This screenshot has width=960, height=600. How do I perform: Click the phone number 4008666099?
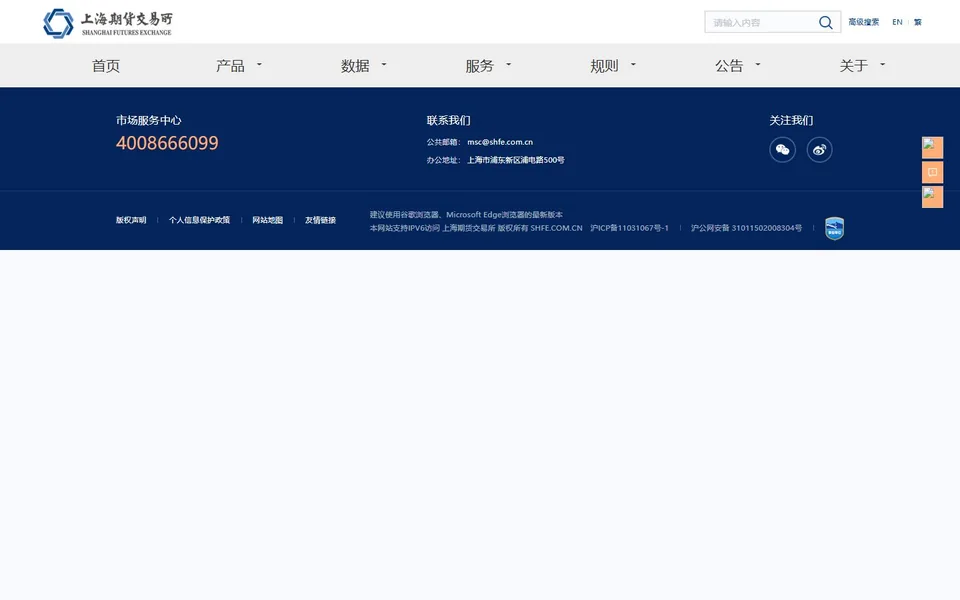click(167, 143)
